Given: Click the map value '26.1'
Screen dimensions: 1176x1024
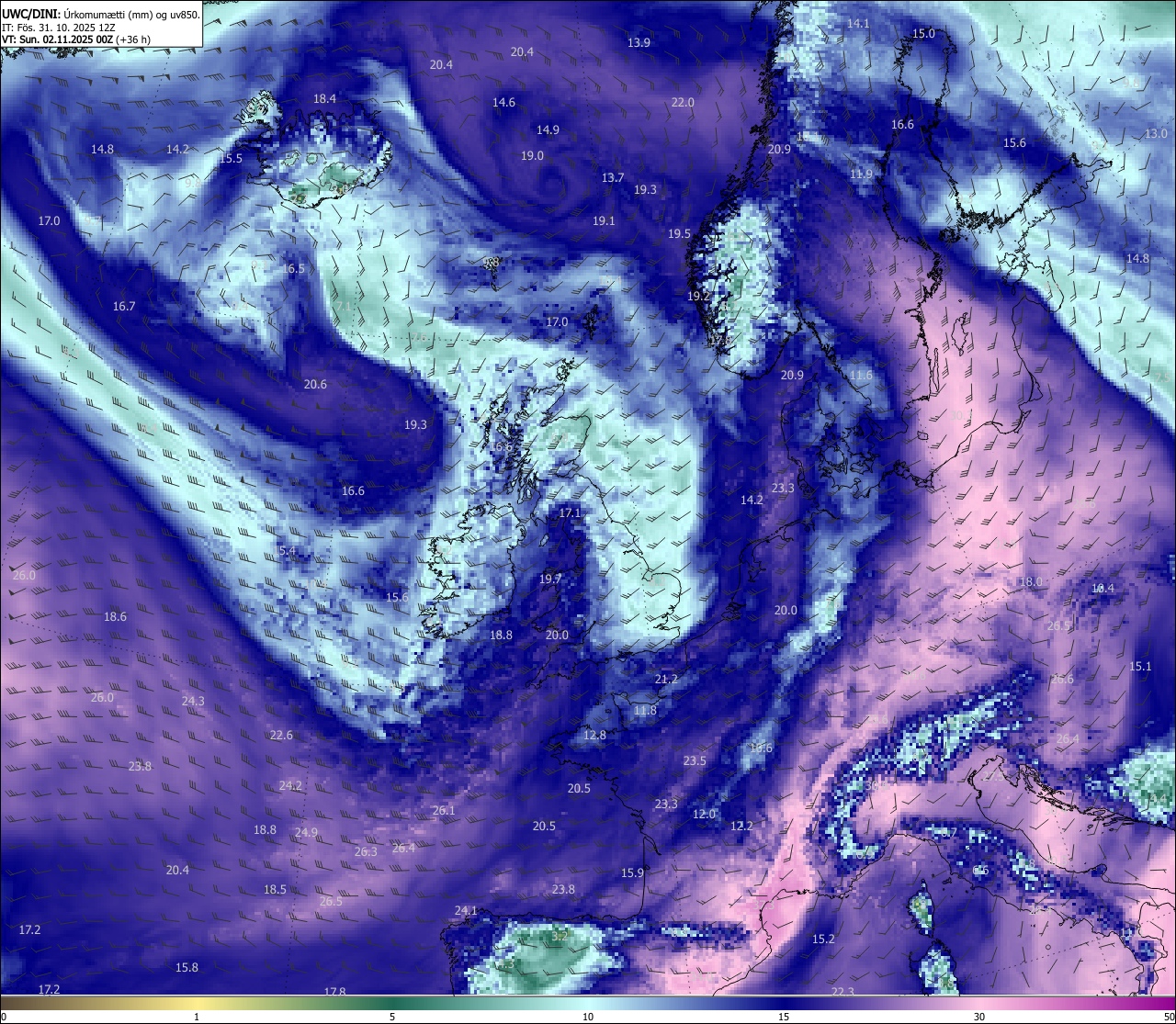Looking at the screenshot, I should coord(444,811).
